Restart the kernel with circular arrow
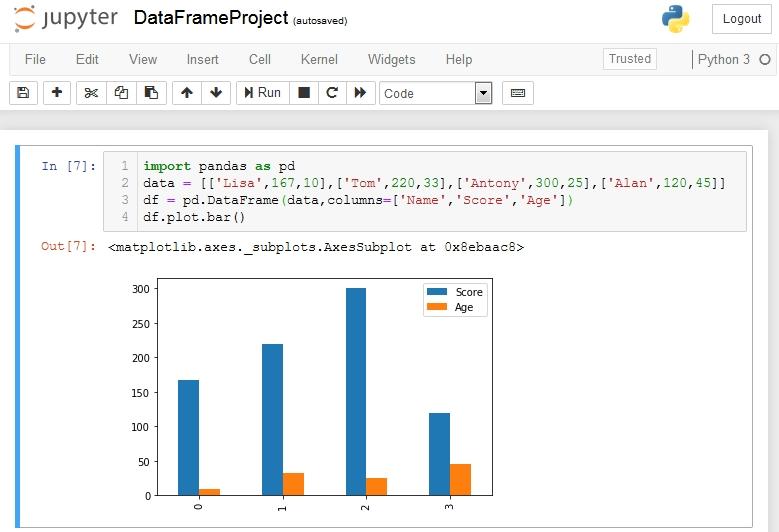Image resolution: width=779 pixels, height=532 pixels. pyautogui.click(x=332, y=93)
